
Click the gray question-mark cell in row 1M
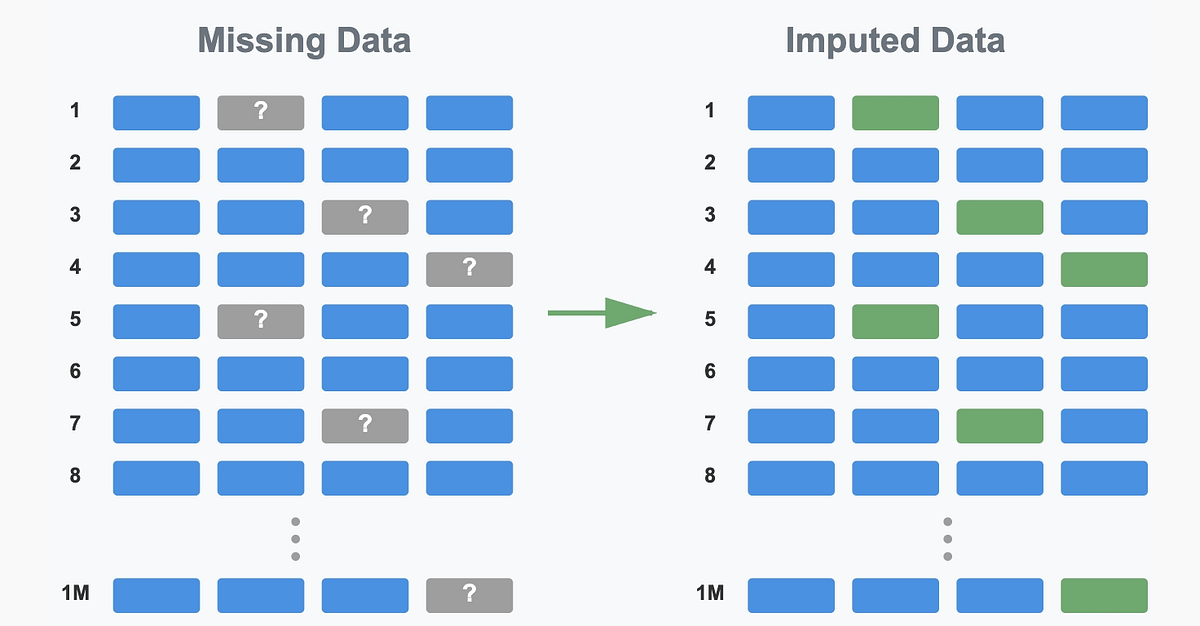click(x=469, y=595)
